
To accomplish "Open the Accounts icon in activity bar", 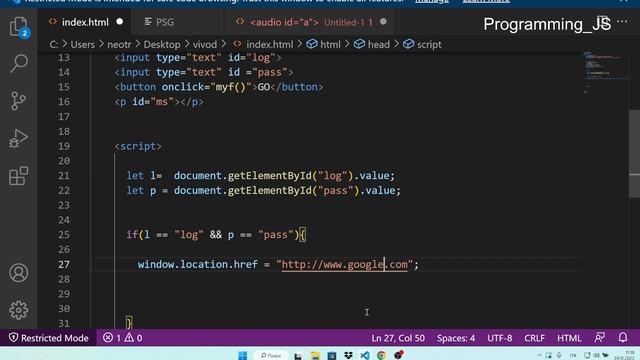I will pyautogui.click(x=19, y=273).
